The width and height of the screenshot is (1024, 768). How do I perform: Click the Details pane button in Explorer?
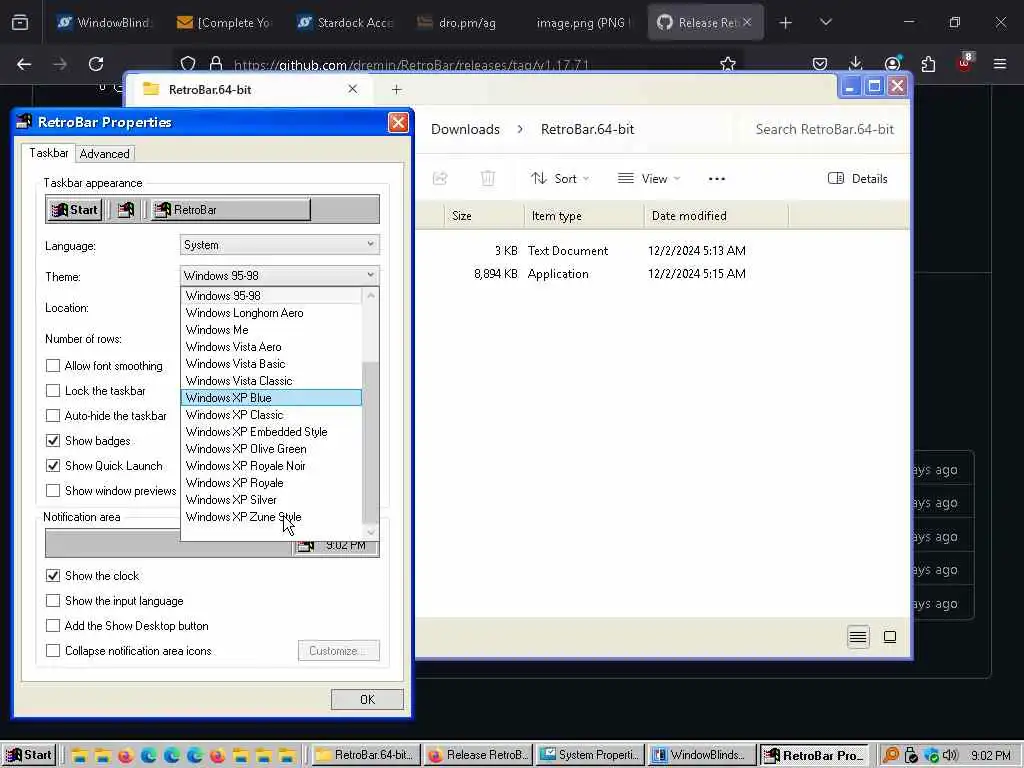click(857, 178)
